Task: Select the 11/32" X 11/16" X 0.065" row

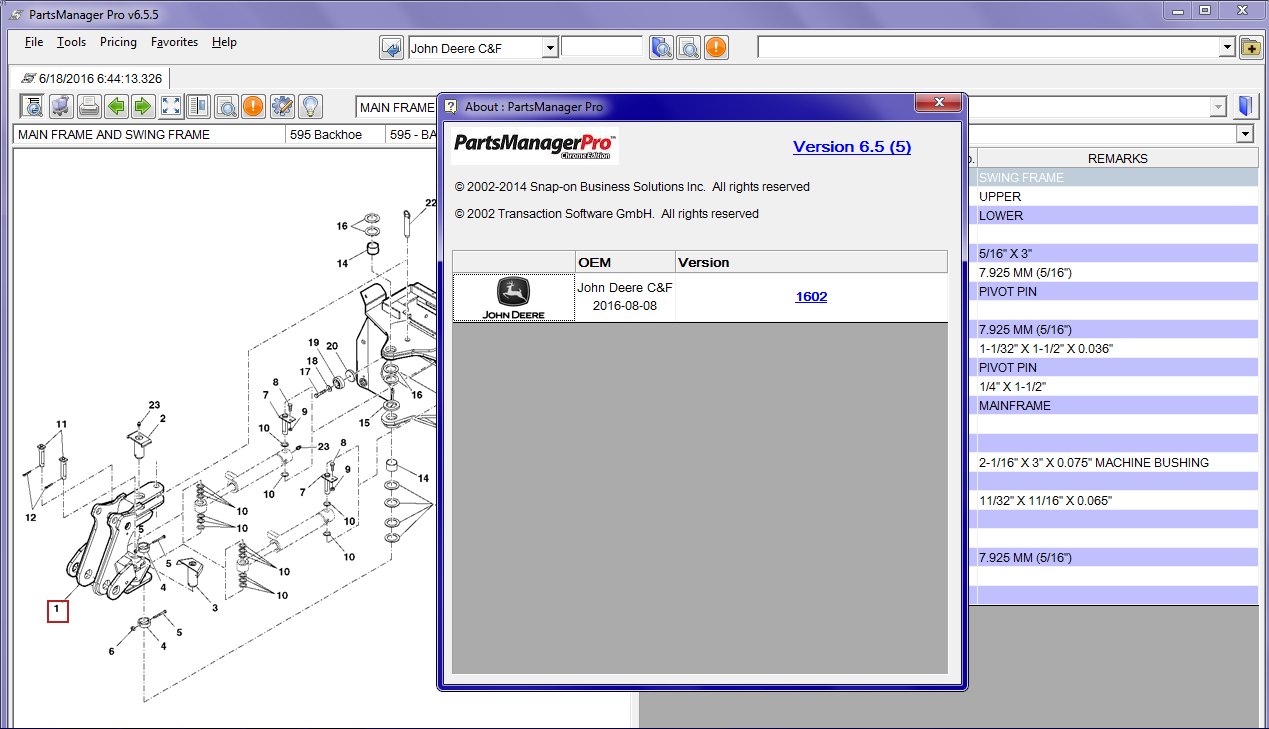Action: [x=1117, y=500]
